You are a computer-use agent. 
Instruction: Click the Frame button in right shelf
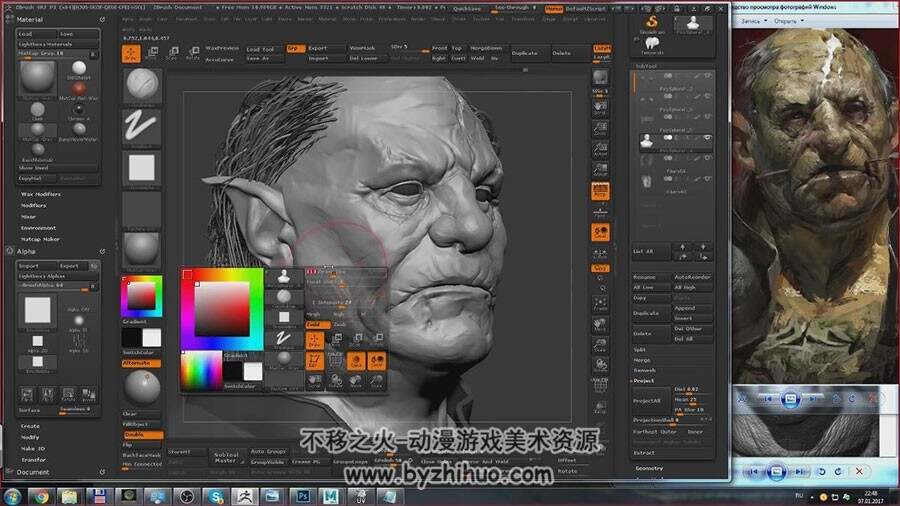(600, 303)
